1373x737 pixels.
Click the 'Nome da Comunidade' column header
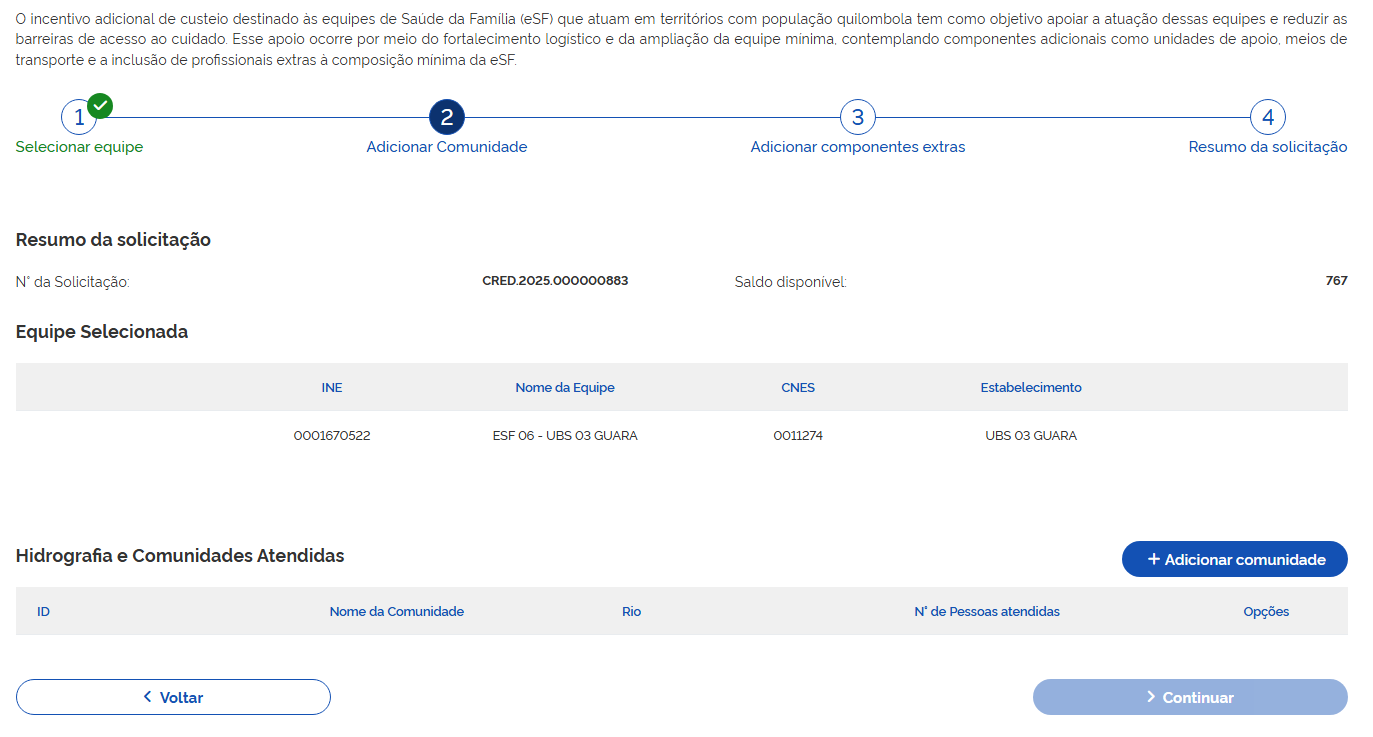(x=396, y=612)
